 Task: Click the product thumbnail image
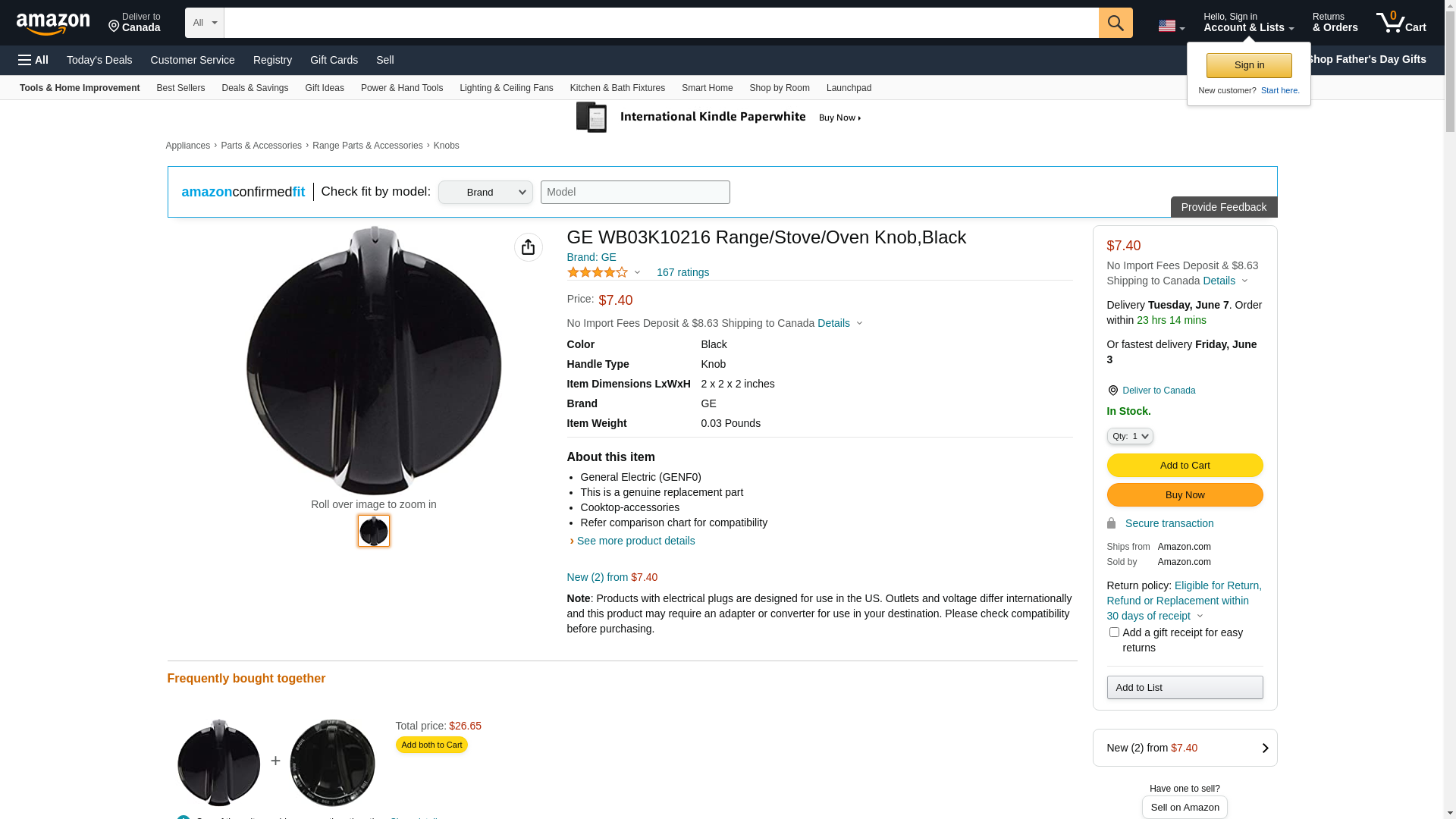click(374, 531)
